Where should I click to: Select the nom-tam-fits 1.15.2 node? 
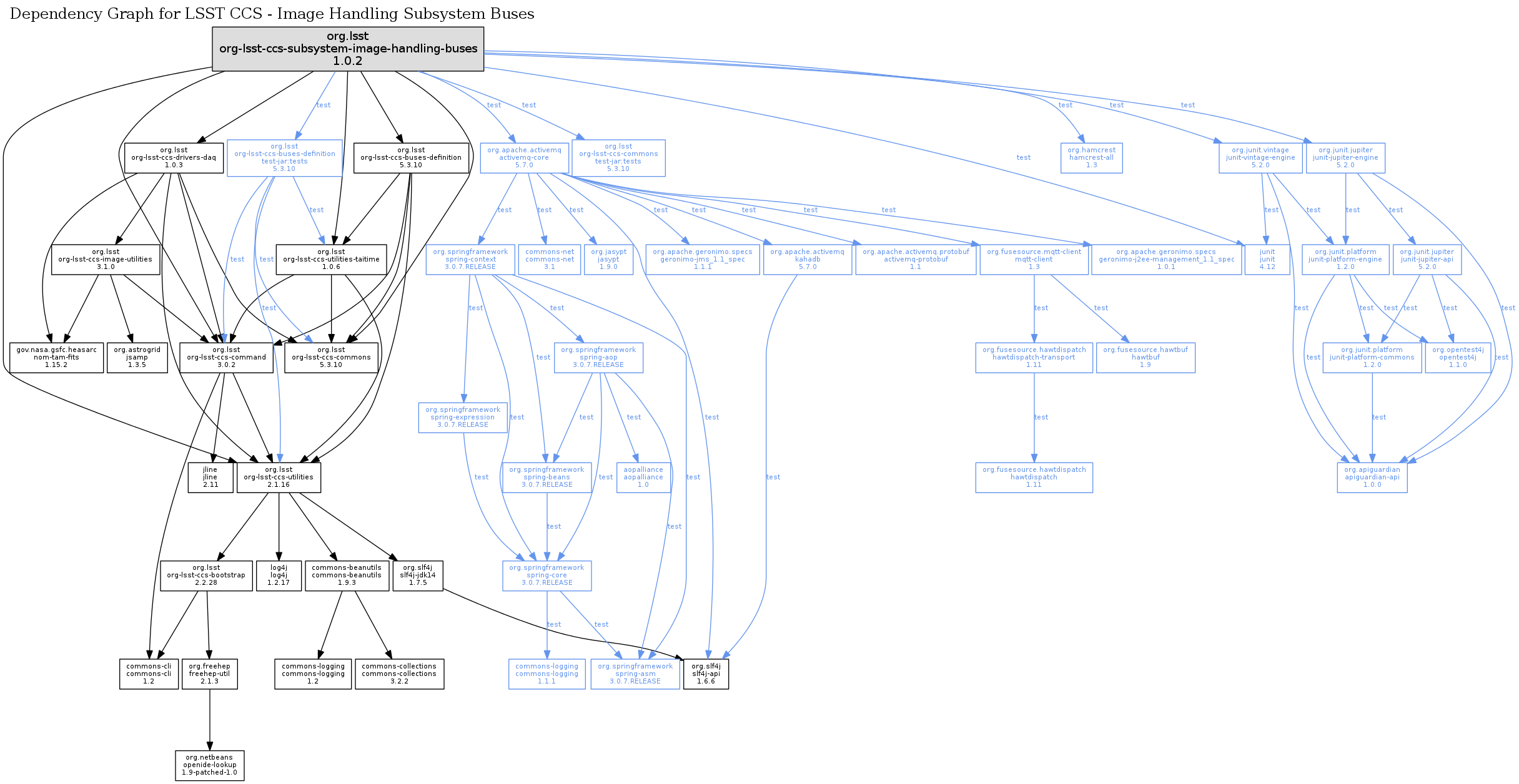click(x=56, y=358)
